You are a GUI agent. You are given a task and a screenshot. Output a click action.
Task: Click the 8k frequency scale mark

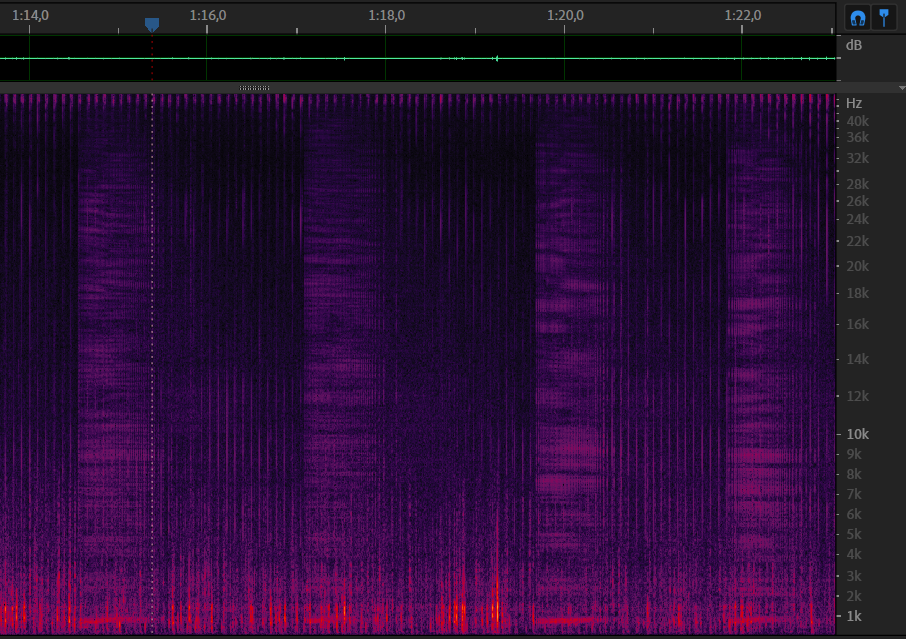point(854,474)
